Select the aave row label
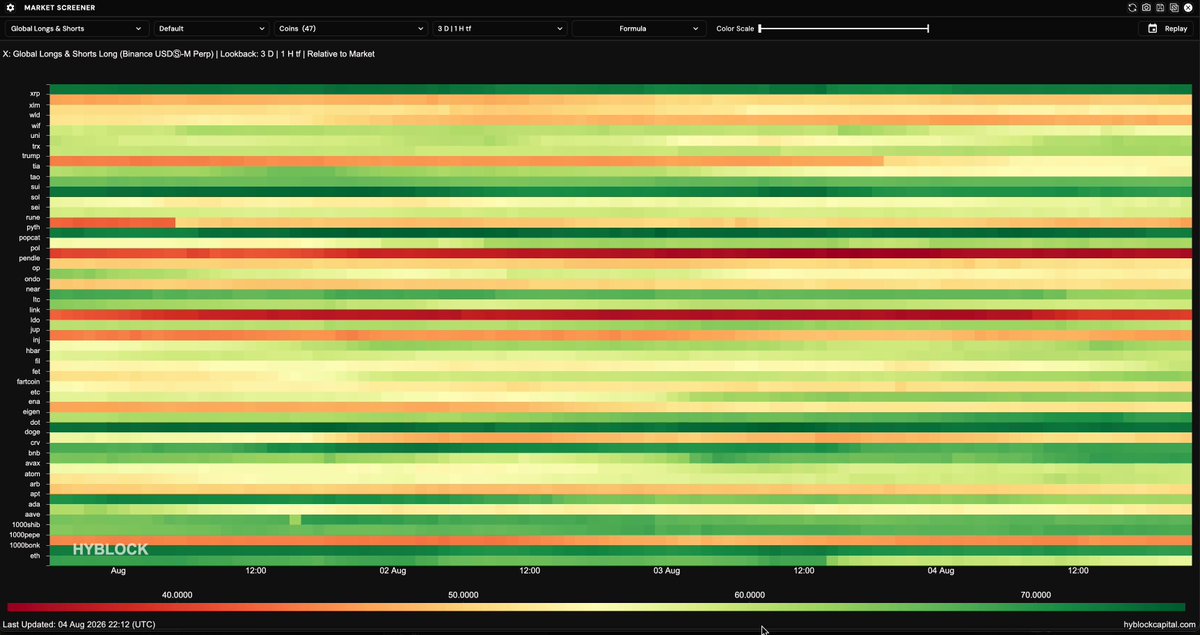The width and height of the screenshot is (1200, 635). click(33, 514)
